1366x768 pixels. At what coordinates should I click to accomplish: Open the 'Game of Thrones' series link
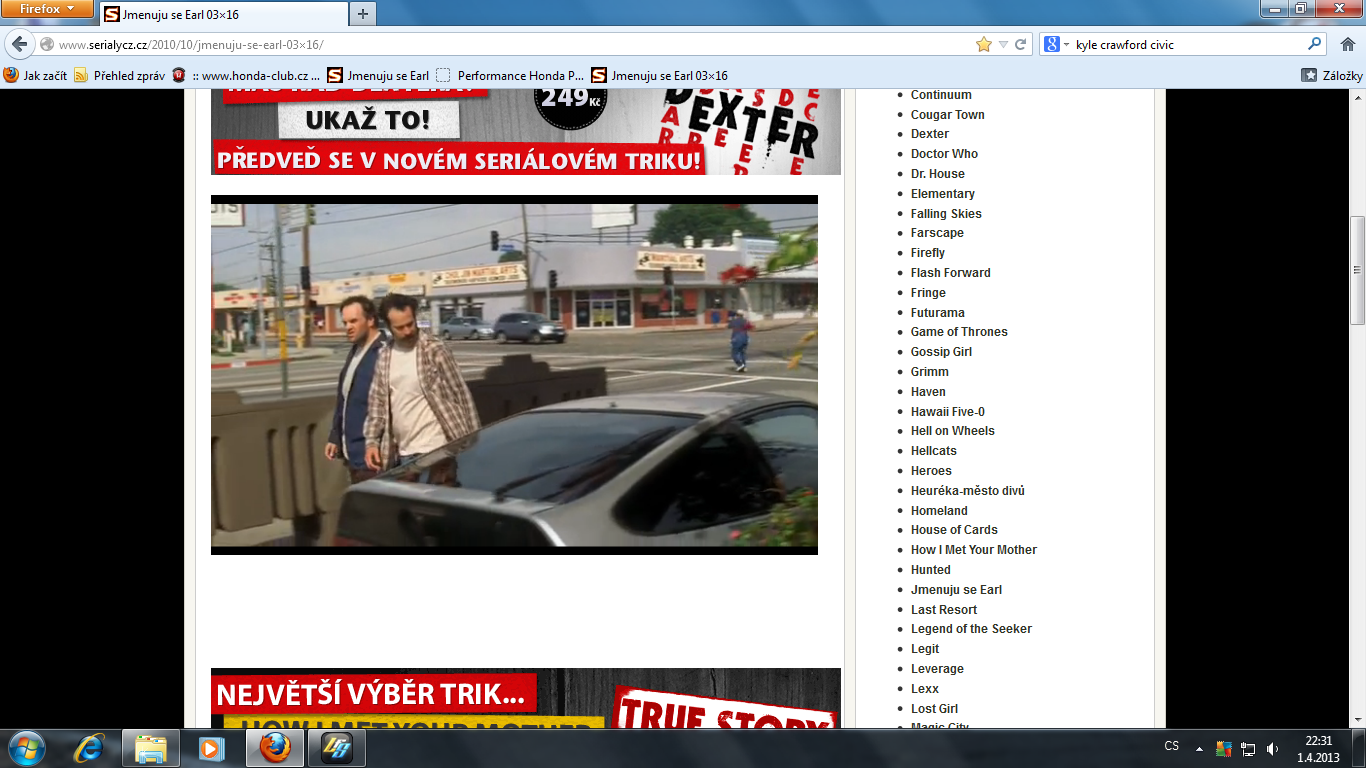(958, 332)
